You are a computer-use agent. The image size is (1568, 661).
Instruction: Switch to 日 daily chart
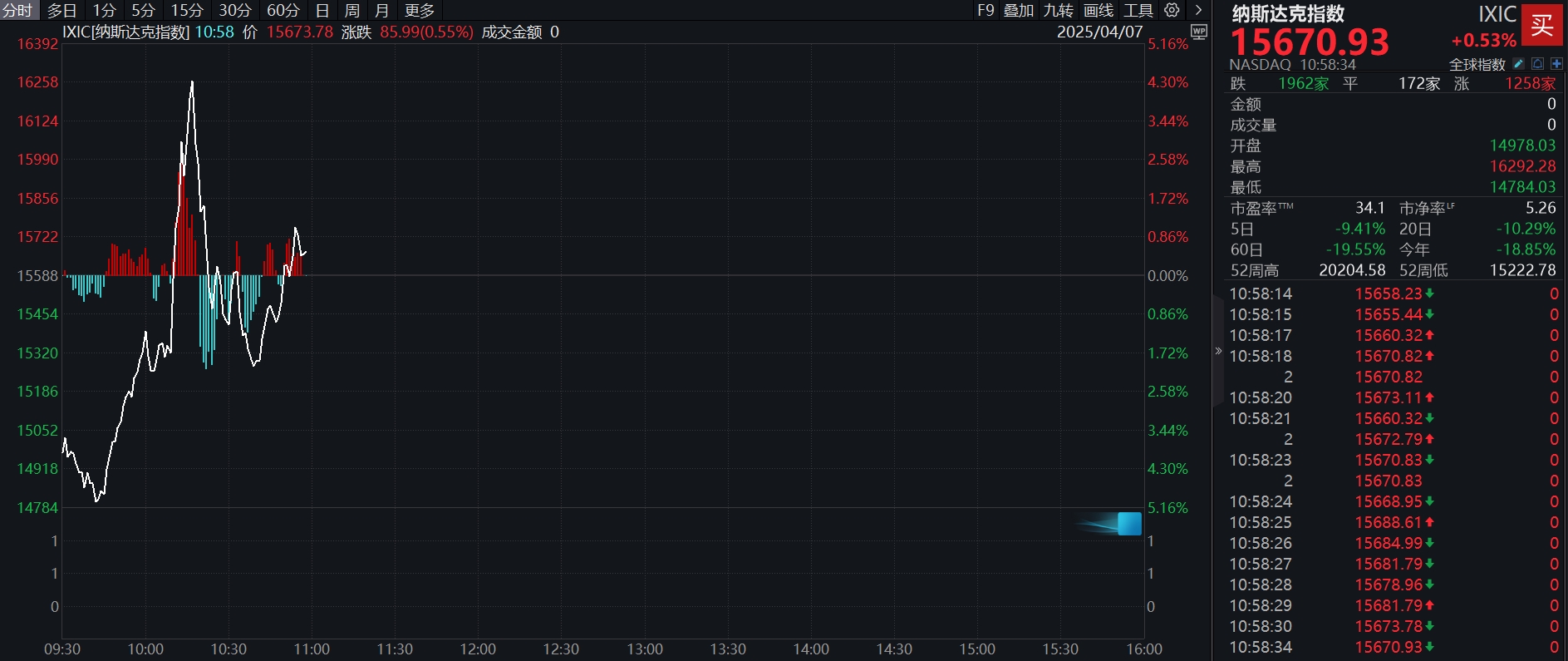pyautogui.click(x=322, y=10)
